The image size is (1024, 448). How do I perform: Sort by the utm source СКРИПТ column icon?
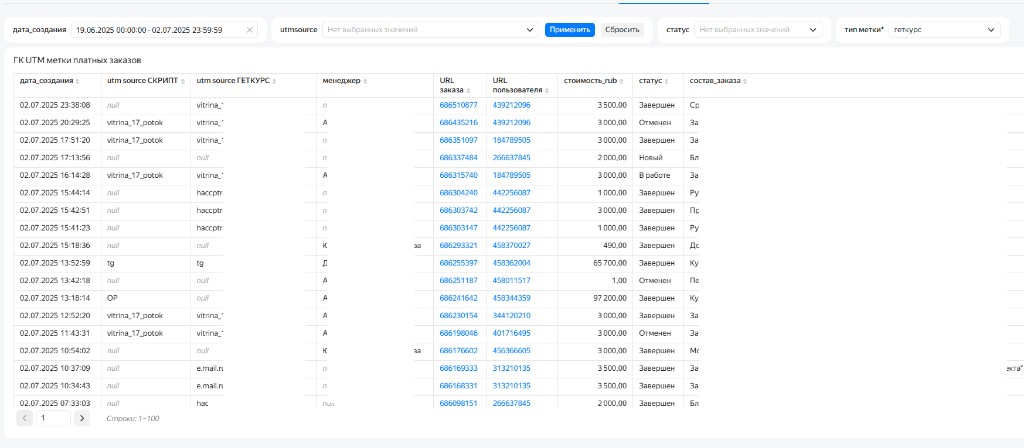(x=182, y=82)
